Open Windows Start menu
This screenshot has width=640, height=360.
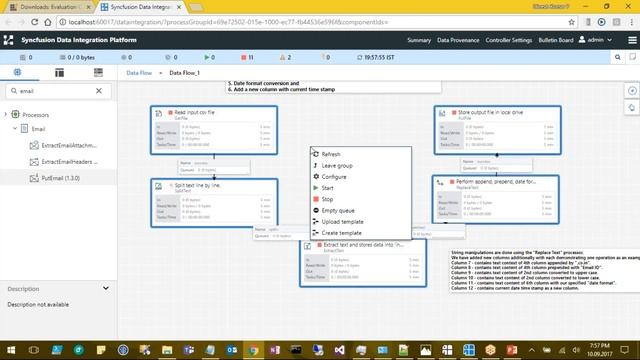[x=11, y=350]
